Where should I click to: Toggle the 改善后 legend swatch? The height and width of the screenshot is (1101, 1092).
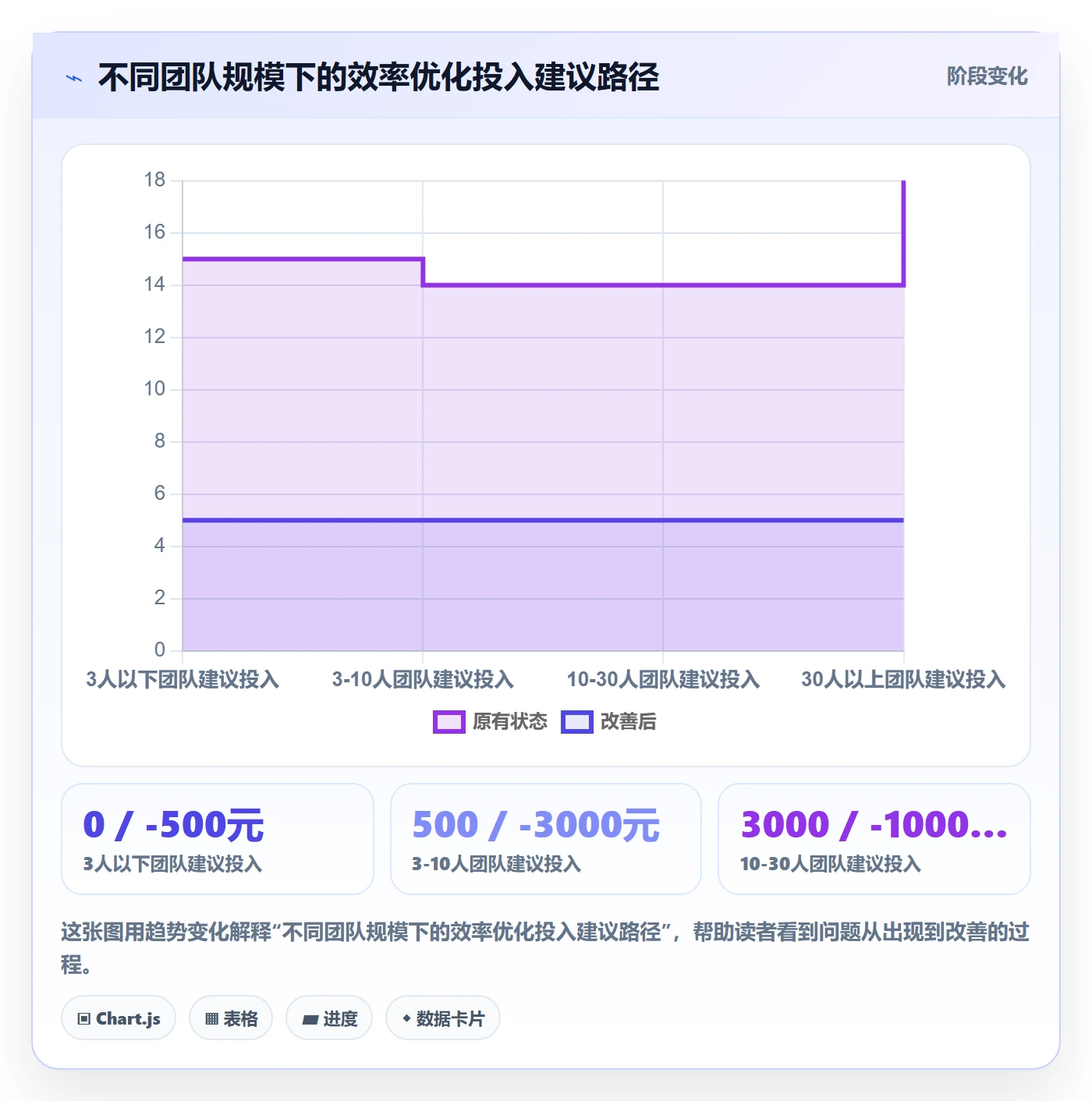coord(577,722)
